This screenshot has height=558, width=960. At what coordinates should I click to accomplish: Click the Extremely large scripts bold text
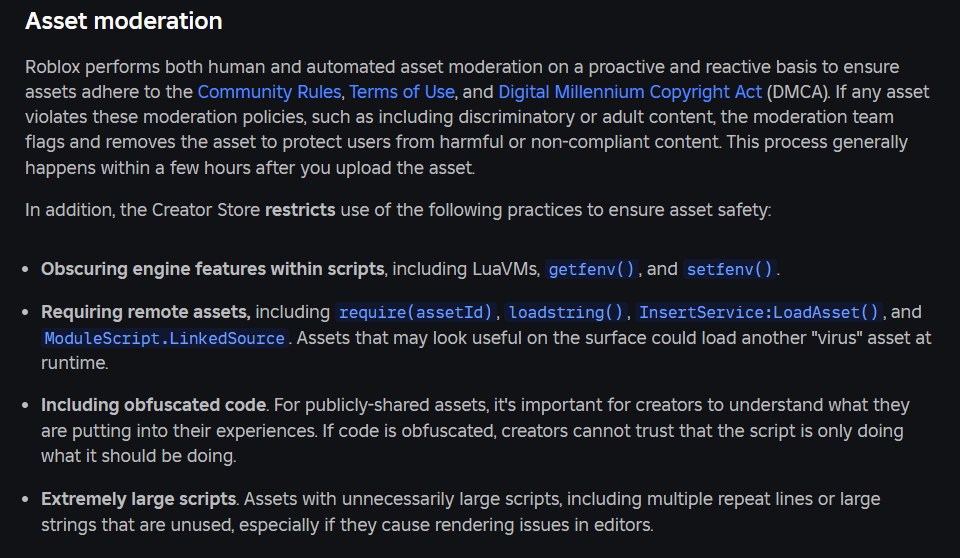[138, 499]
